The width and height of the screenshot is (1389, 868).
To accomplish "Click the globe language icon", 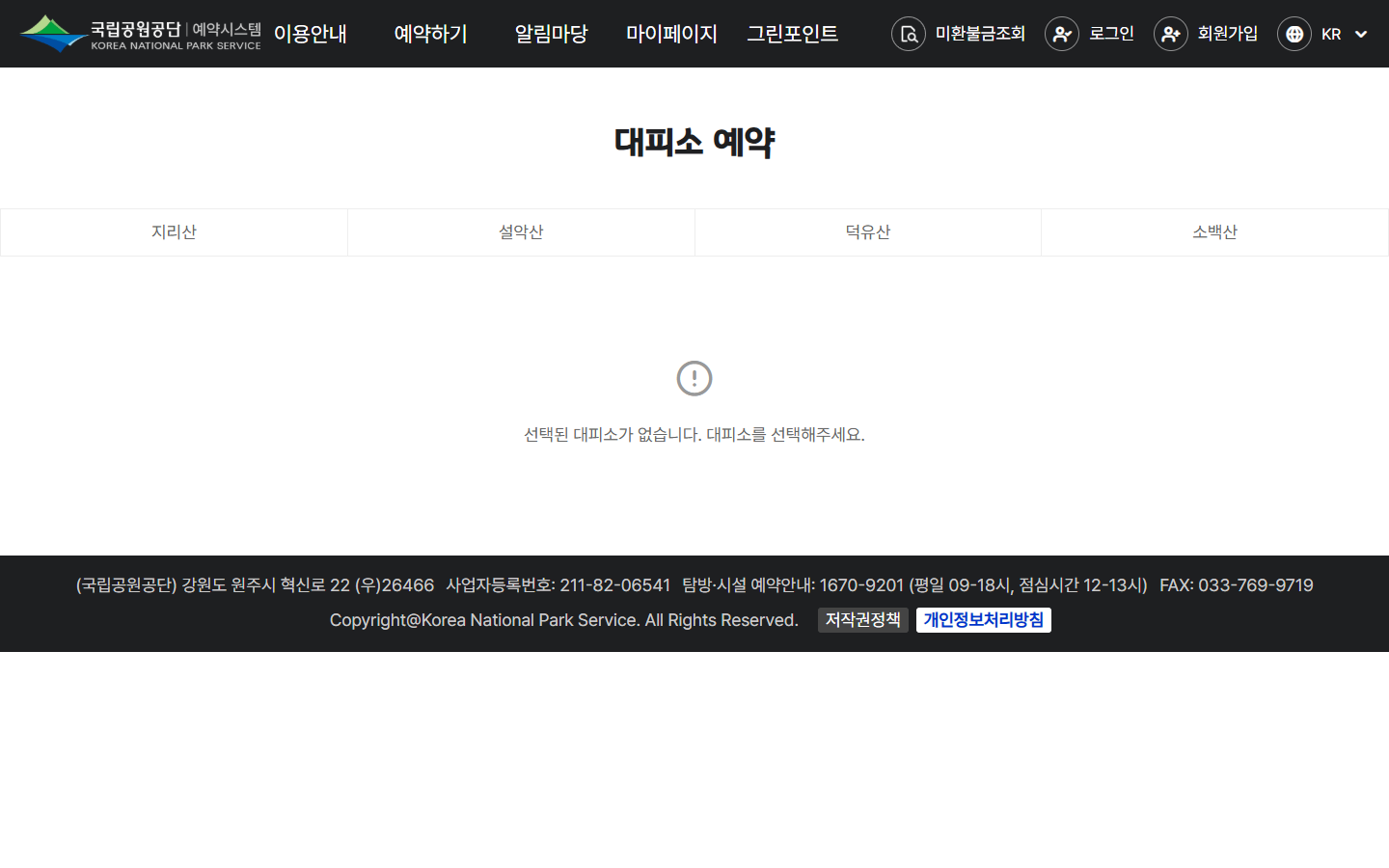I will point(1294,34).
